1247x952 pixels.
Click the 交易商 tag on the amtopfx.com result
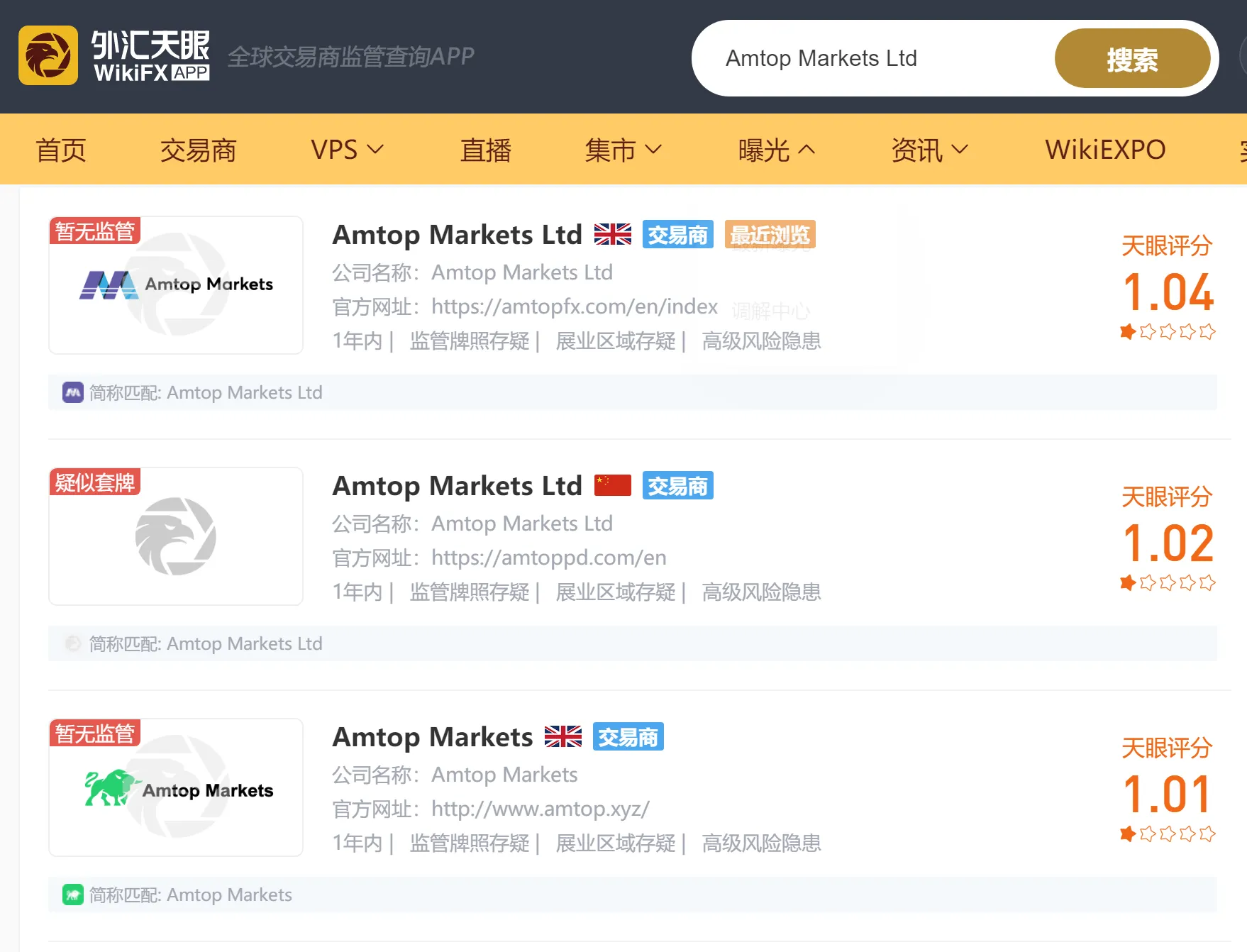coord(678,235)
